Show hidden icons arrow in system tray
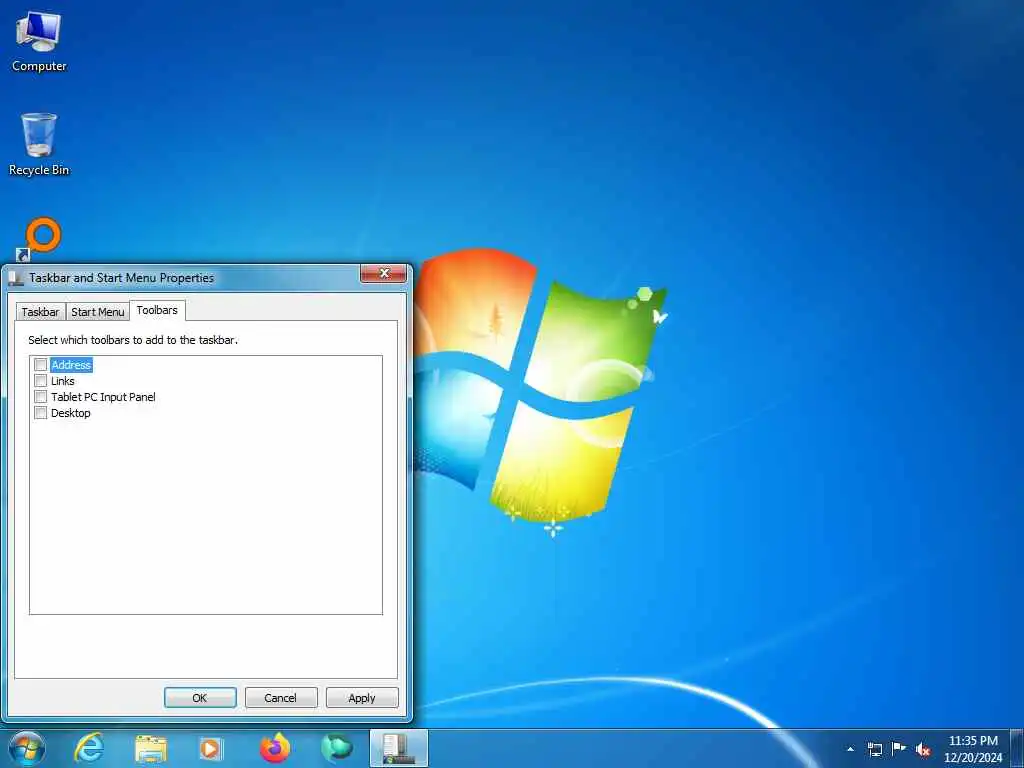 [850, 749]
